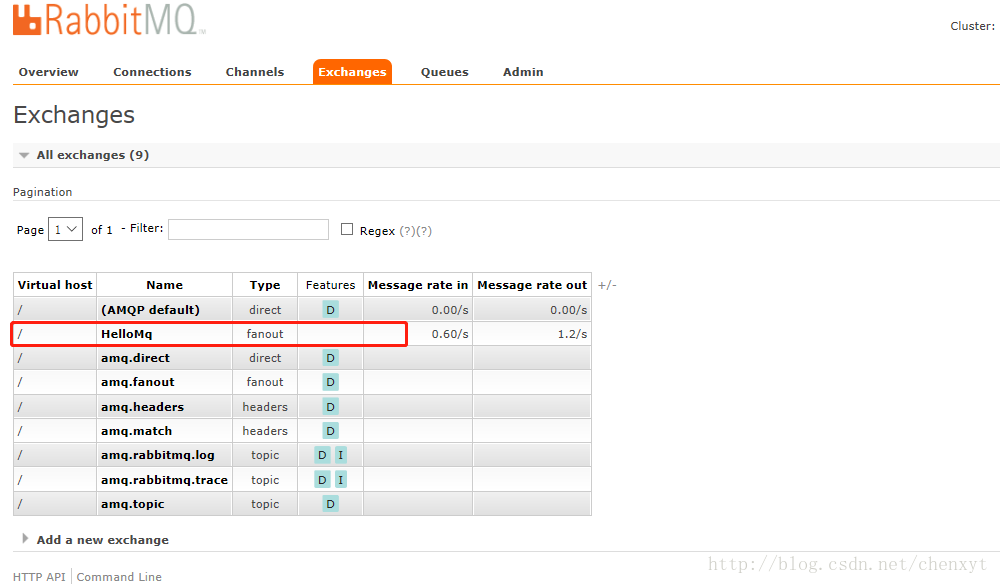Click the second (?) Regex help link
The height and width of the screenshot is (584, 1000).
(x=424, y=231)
